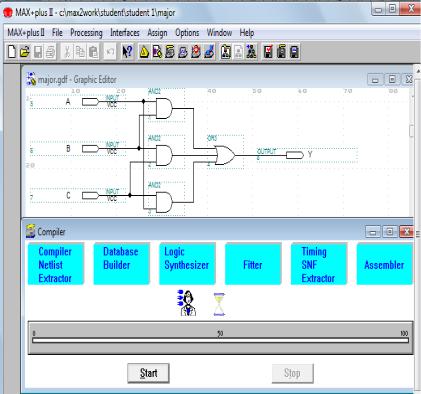Minimize the Compiler window
The height and width of the screenshot is (394, 421).
tap(373, 232)
